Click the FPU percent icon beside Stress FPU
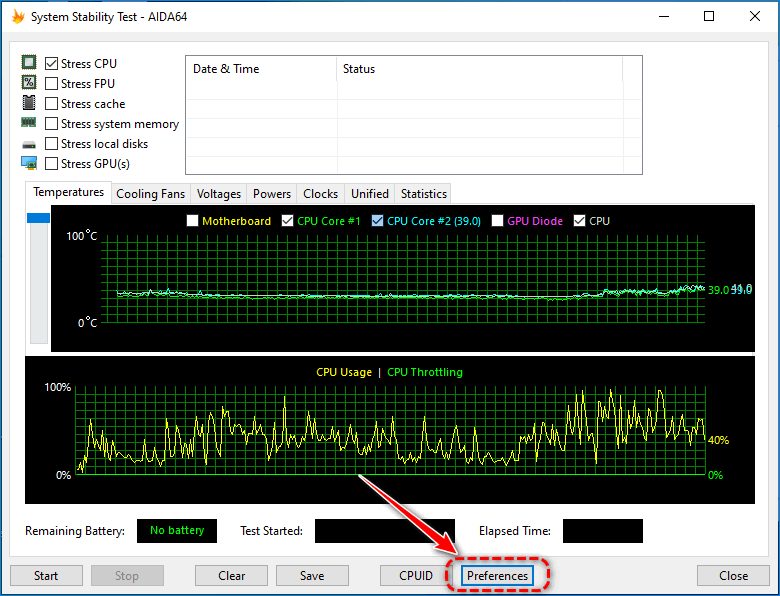Viewport: 780px width, 596px height. click(29, 82)
